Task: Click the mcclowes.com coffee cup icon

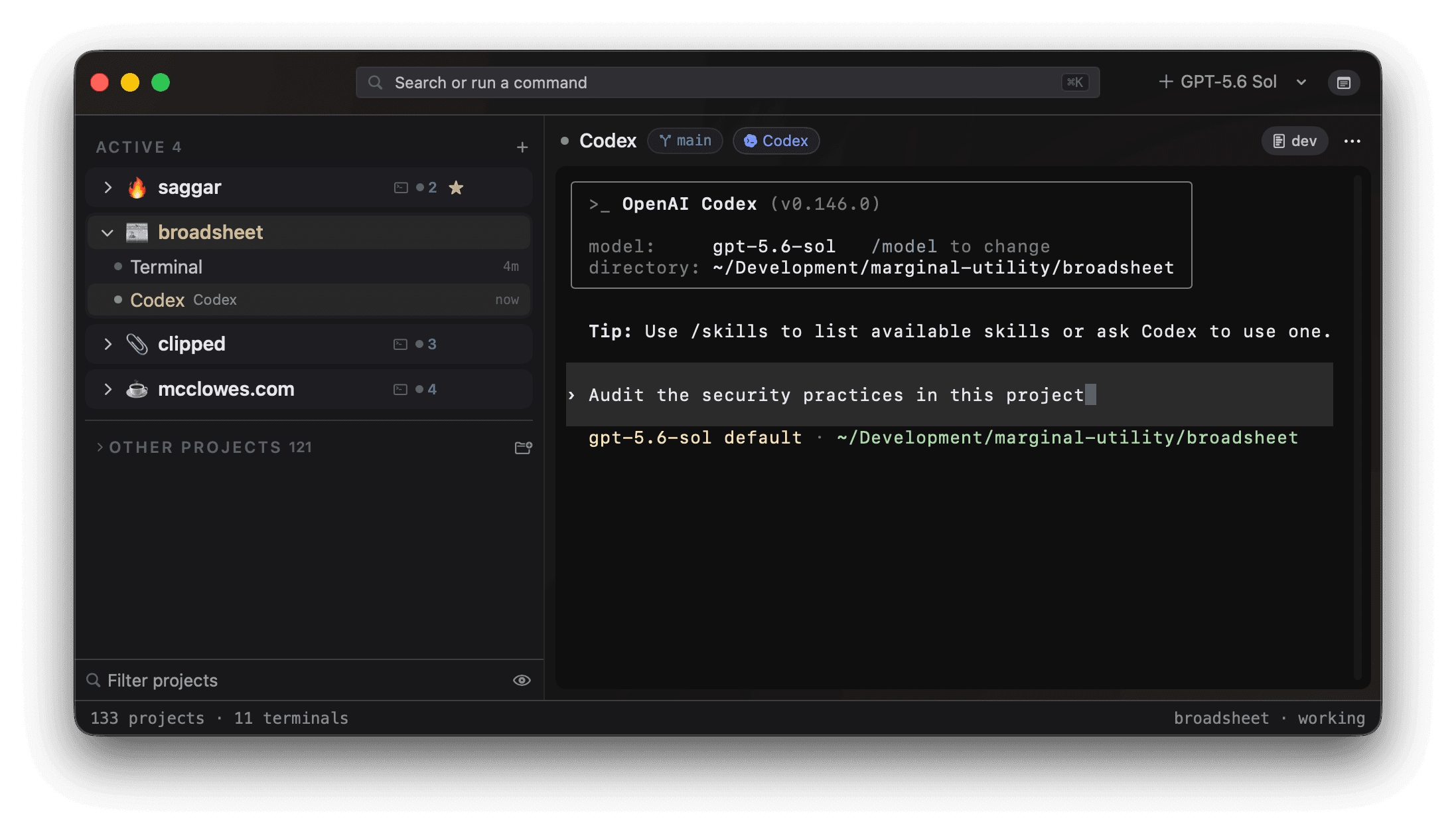Action: [137, 389]
